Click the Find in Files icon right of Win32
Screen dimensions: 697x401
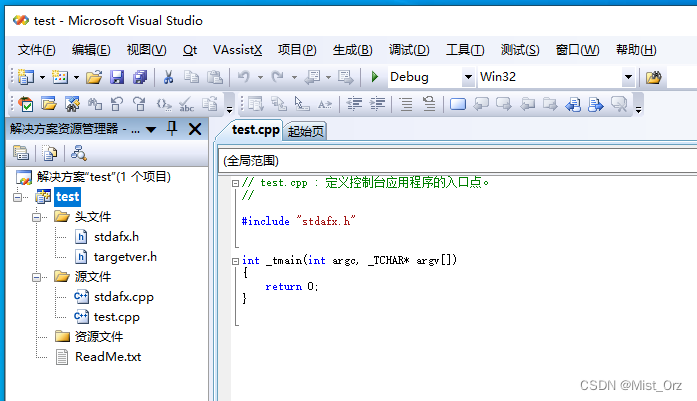point(653,77)
